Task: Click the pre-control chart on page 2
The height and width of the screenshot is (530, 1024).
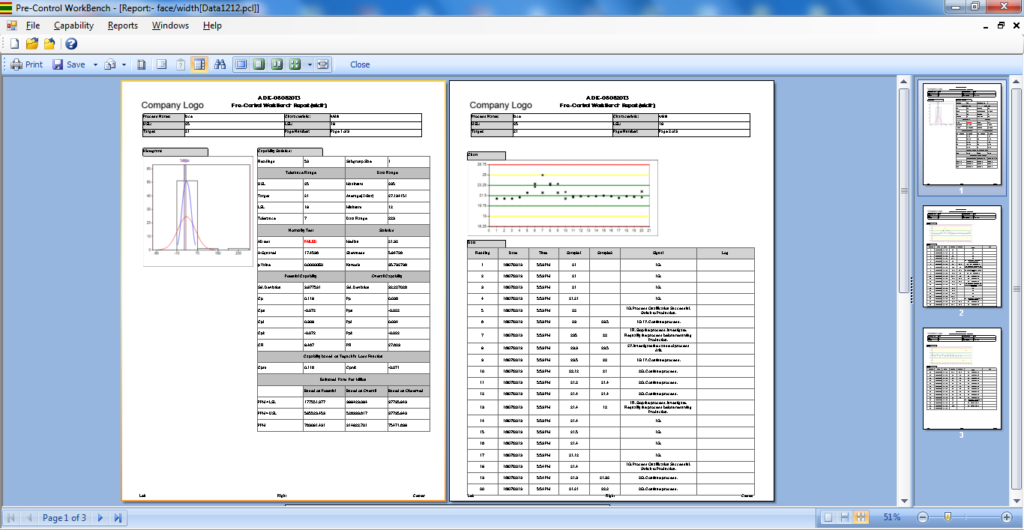Action: tap(562, 198)
